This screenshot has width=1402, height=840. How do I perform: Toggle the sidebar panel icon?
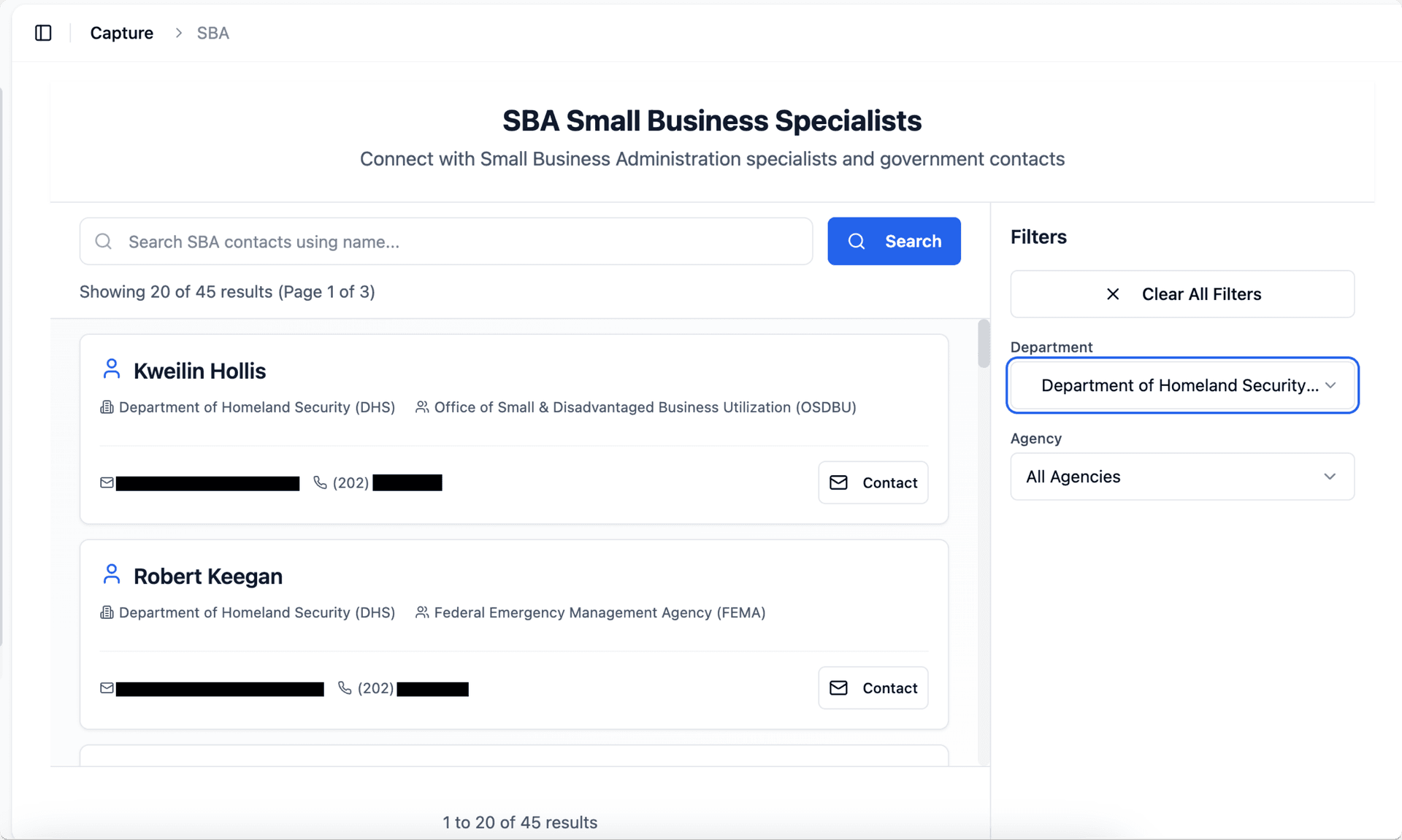point(43,33)
